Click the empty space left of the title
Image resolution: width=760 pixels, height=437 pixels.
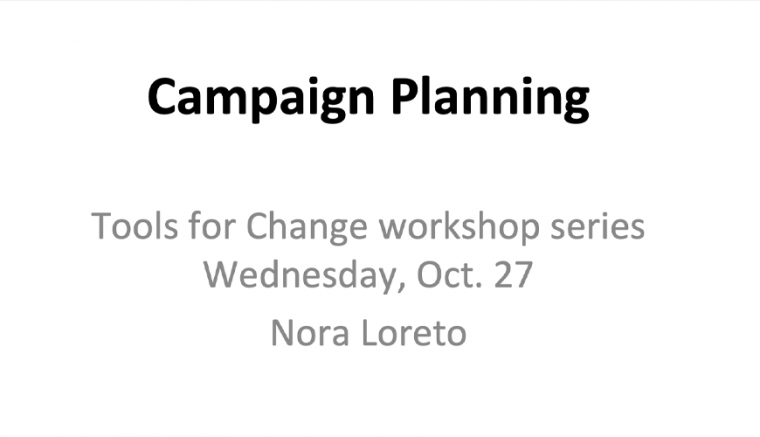pyautogui.click(x=73, y=98)
